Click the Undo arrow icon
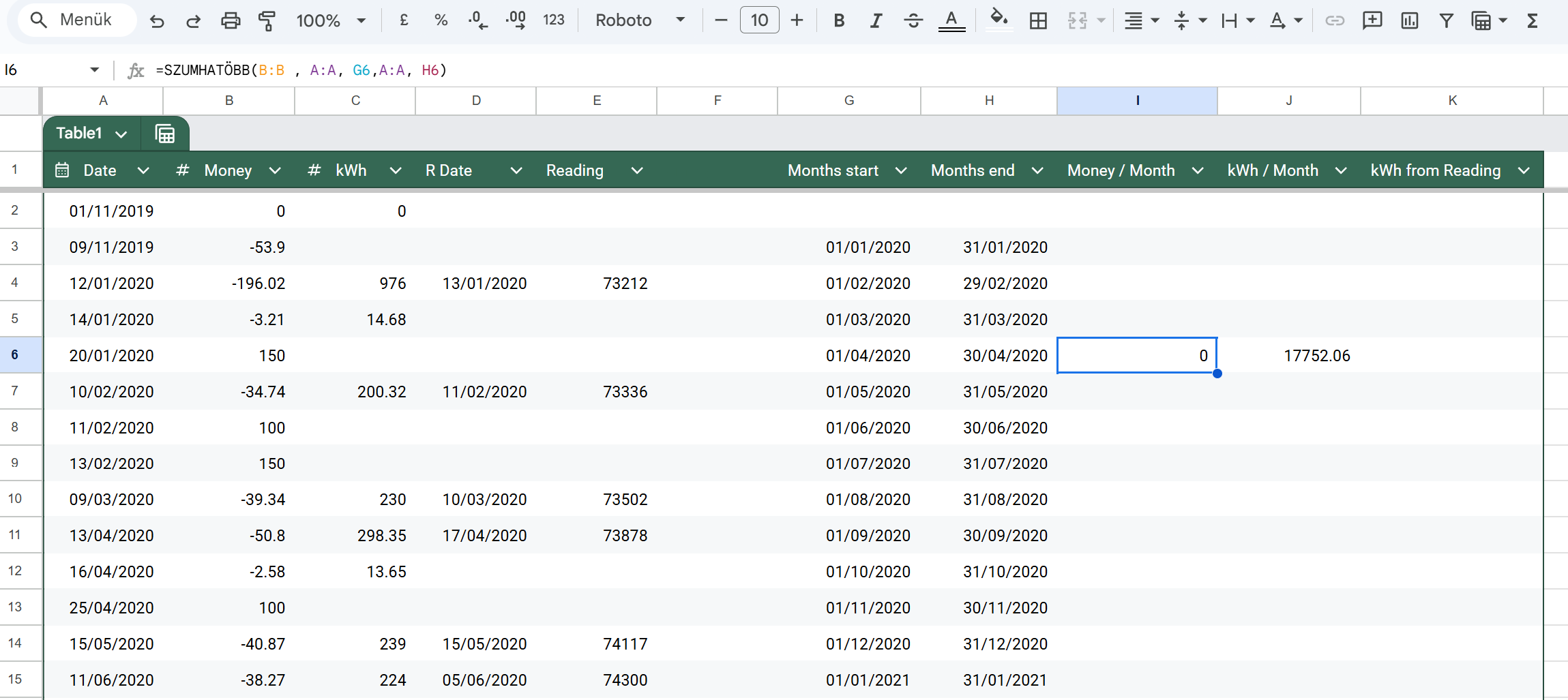Screen dimensions: 1568x700 tap(157, 20)
